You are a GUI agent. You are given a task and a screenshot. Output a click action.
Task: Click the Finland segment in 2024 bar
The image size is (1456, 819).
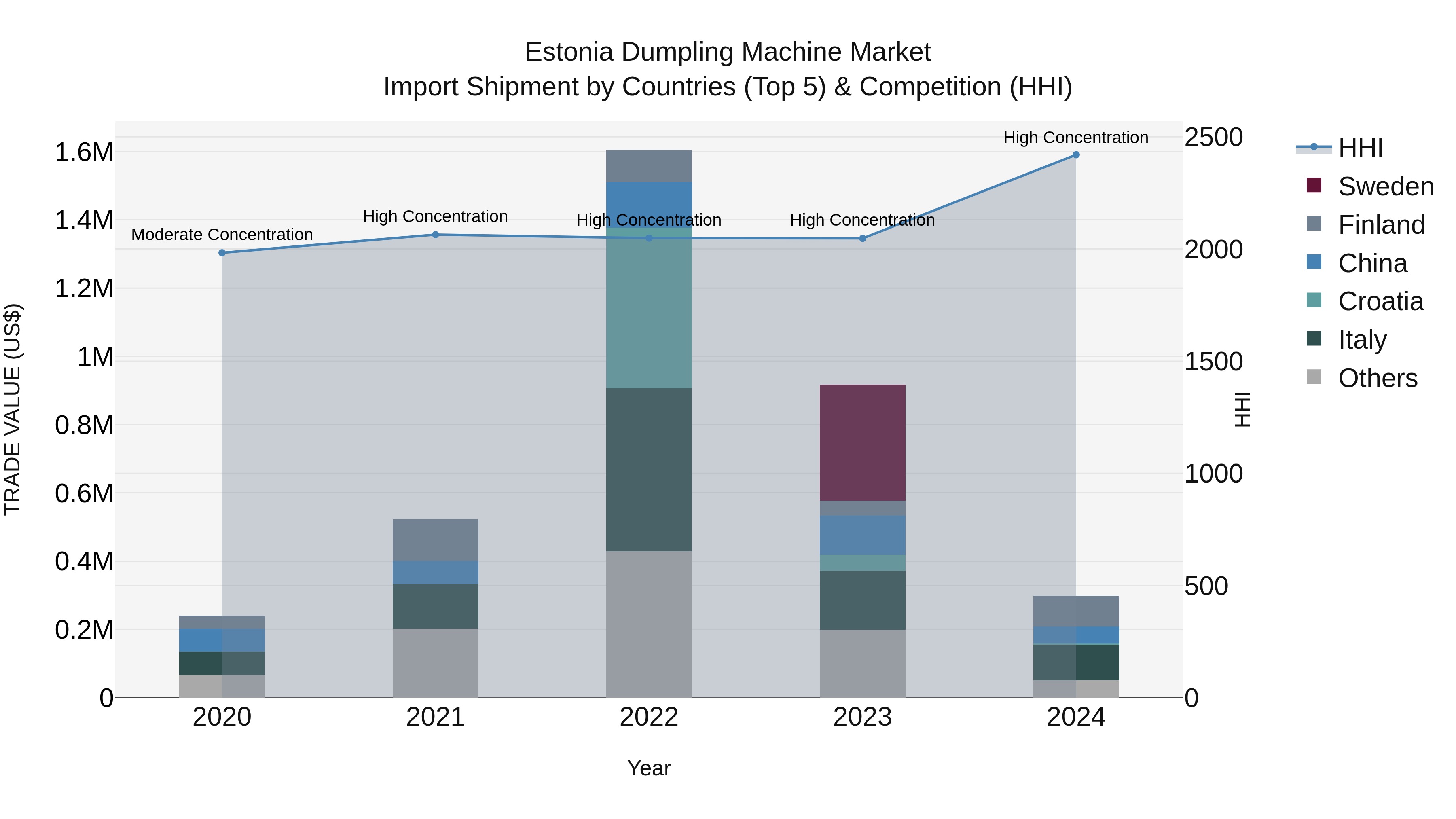(1076, 611)
